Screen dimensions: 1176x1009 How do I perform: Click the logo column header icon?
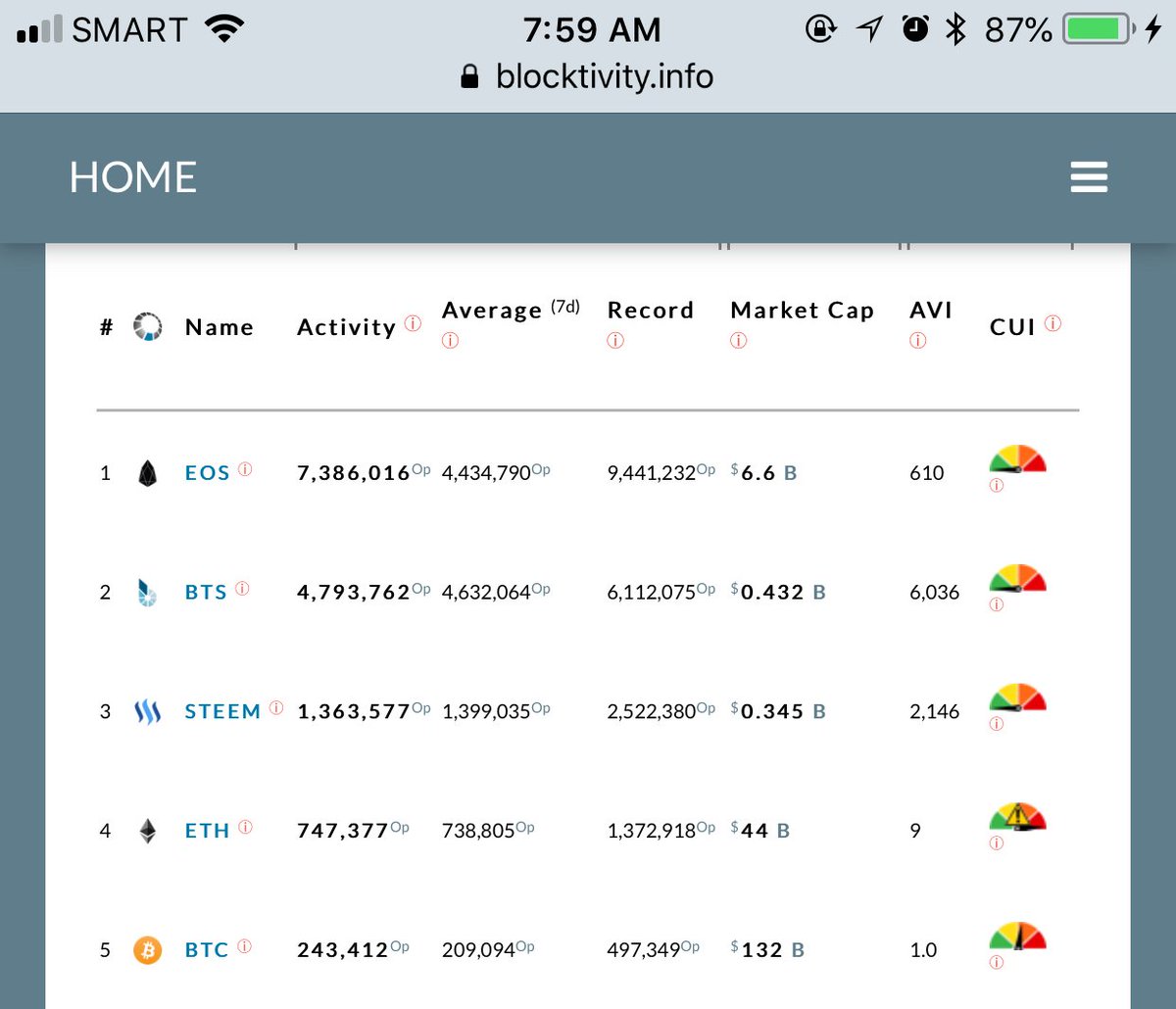click(x=148, y=327)
